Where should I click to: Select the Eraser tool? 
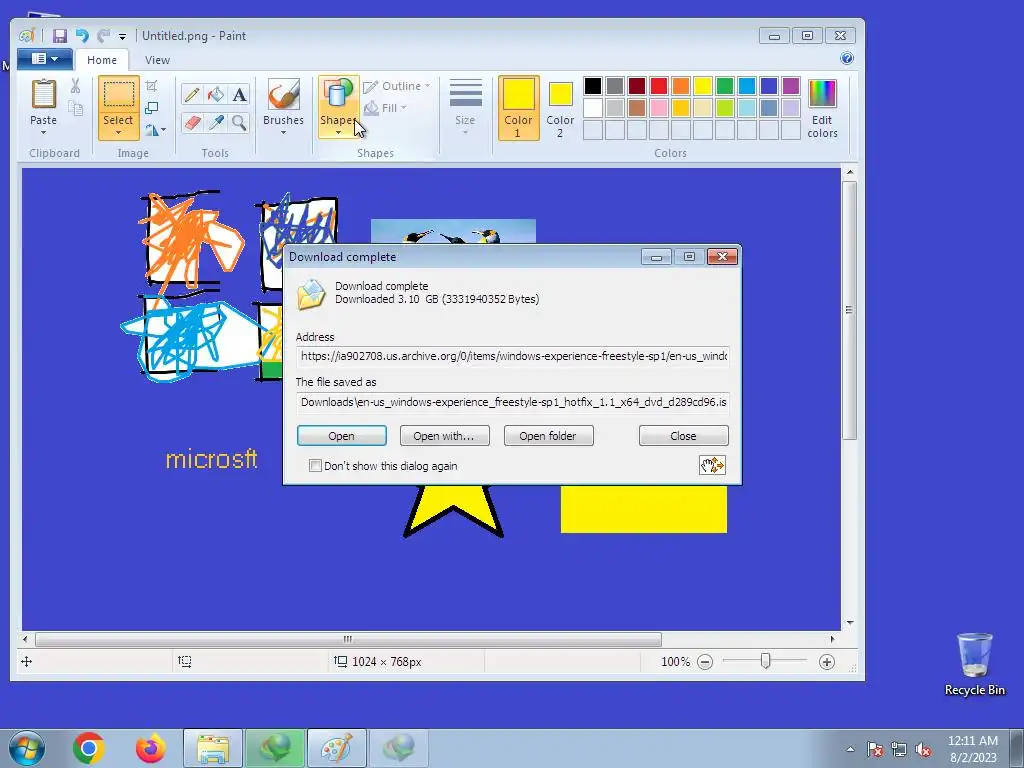(x=191, y=123)
